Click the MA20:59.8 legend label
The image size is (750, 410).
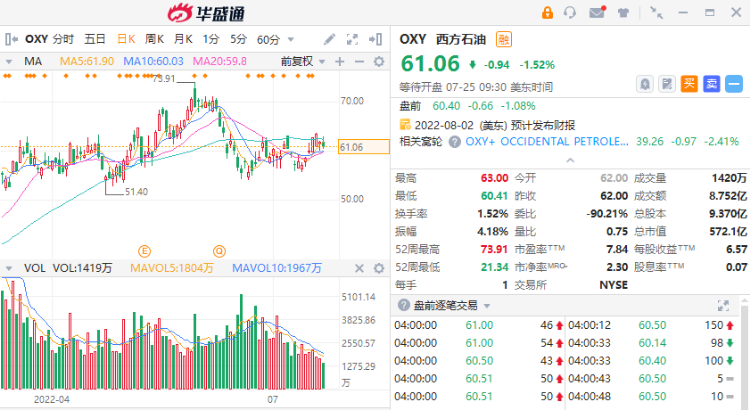point(220,61)
